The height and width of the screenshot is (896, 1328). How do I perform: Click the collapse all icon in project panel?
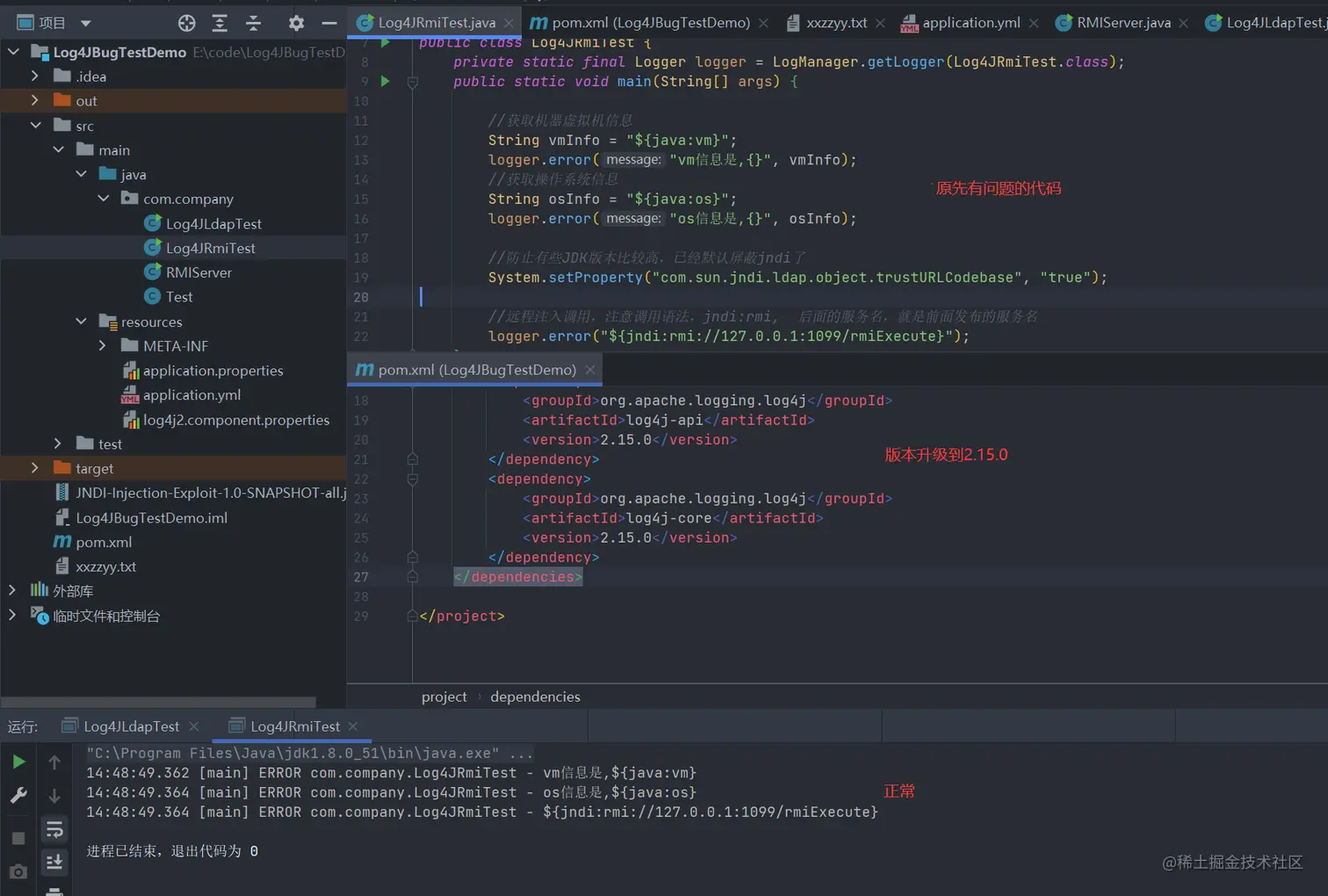pyautogui.click(x=254, y=23)
